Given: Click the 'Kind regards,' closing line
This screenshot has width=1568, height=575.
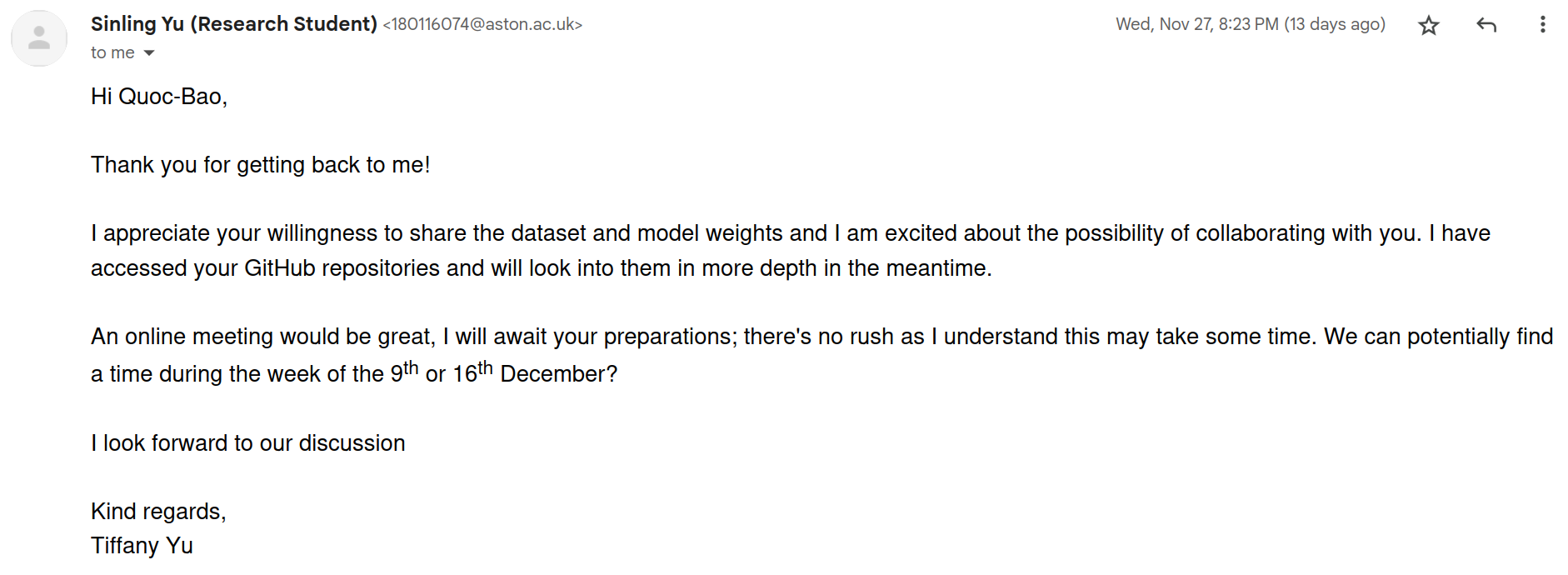Looking at the screenshot, I should (x=158, y=512).
